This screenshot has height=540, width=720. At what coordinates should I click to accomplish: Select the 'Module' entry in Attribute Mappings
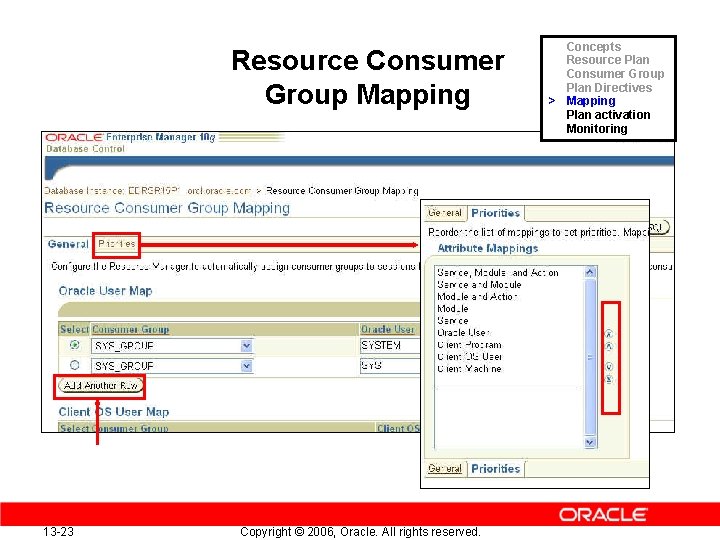[453, 309]
